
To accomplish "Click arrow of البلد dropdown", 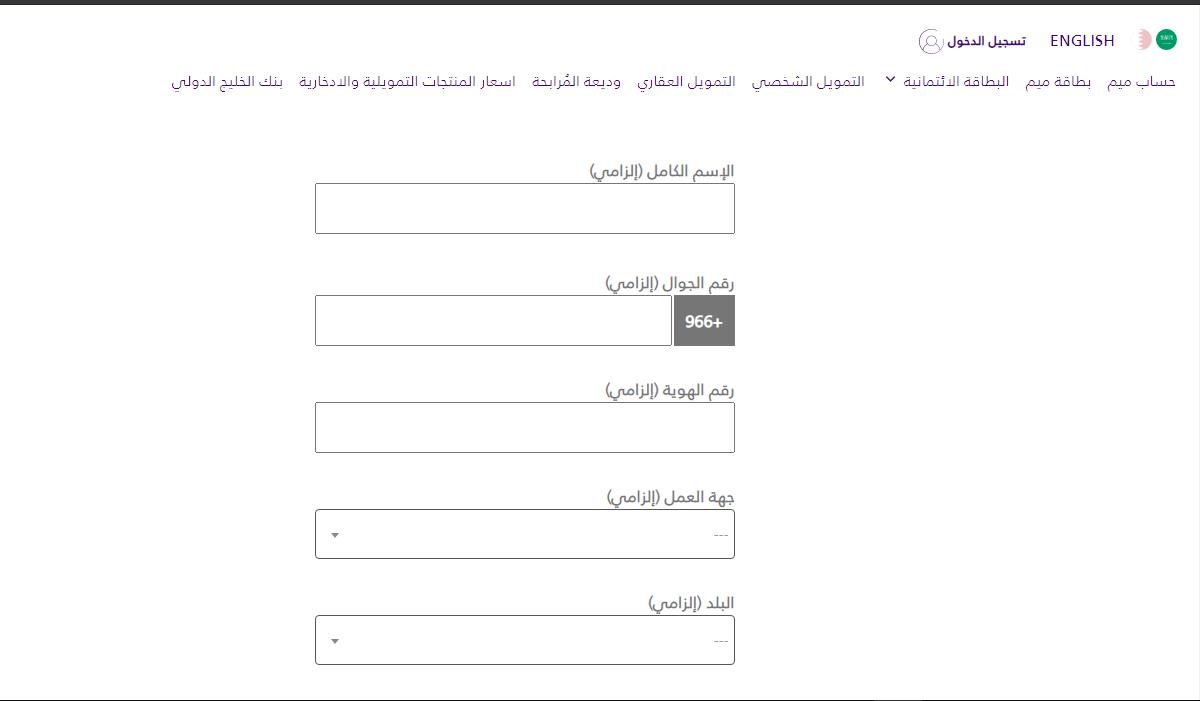I will tap(335, 641).
